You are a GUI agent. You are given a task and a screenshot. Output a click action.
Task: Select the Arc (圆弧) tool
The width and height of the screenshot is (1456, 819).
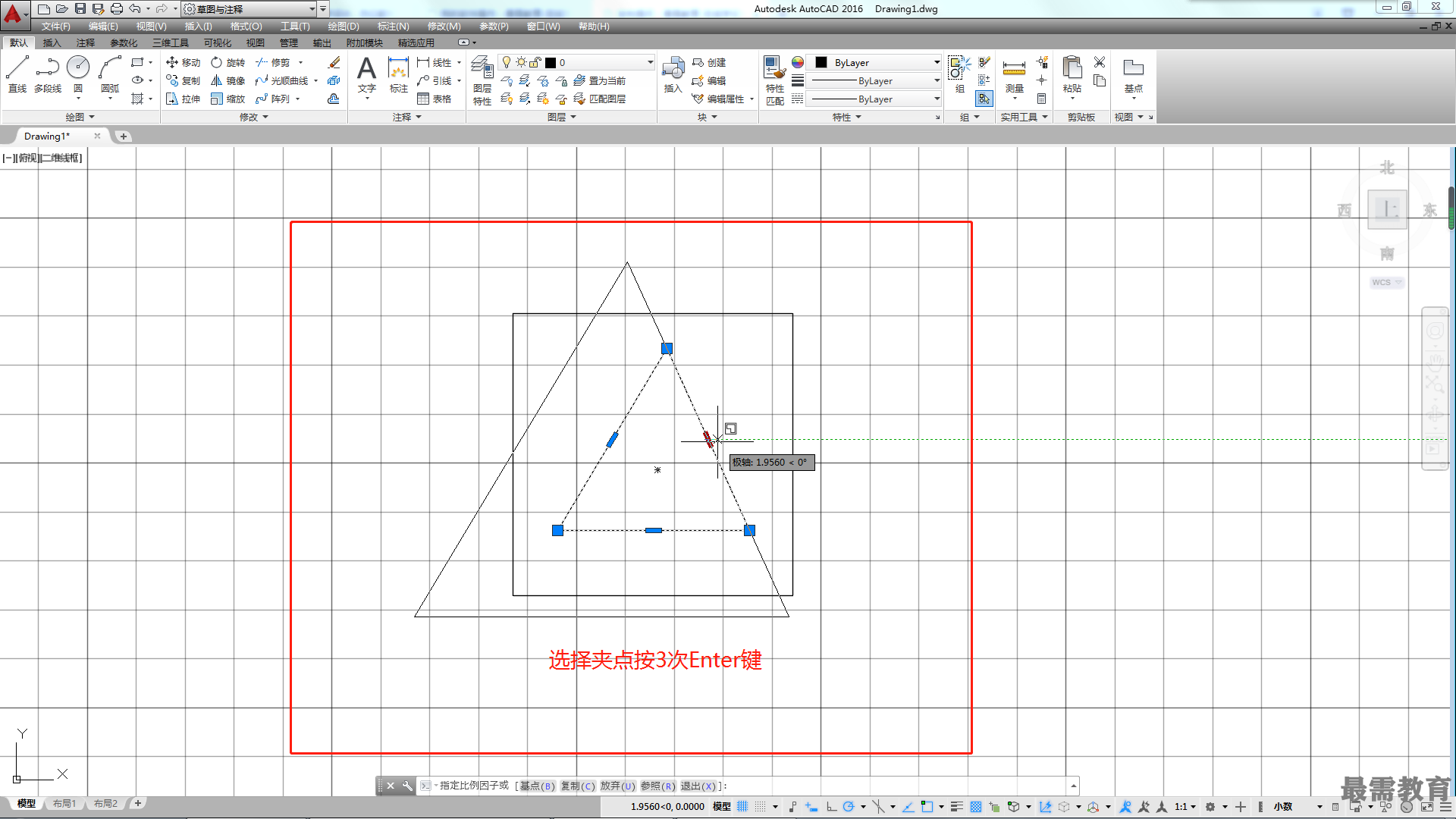coord(110,74)
